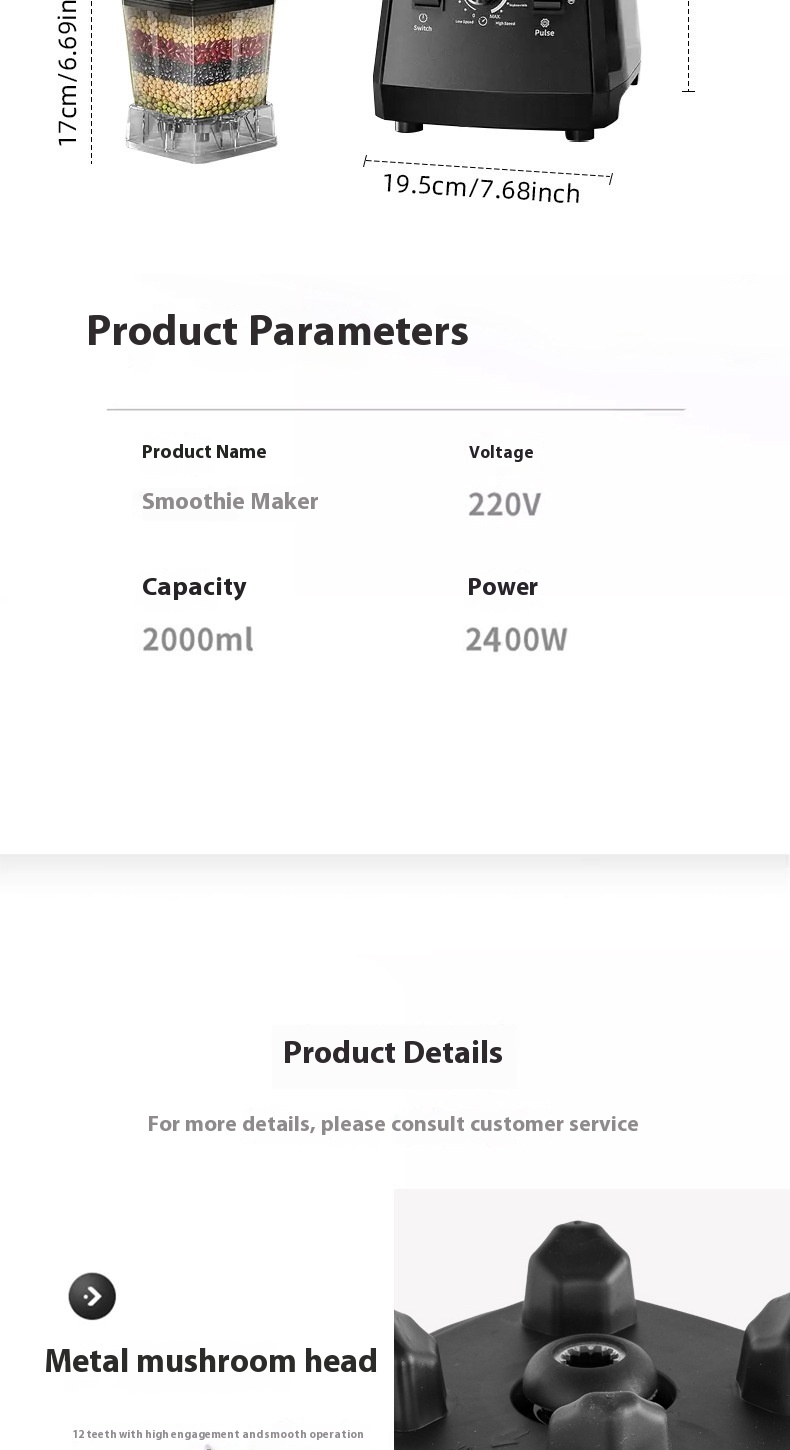Image resolution: width=790 pixels, height=1450 pixels.
Task: Select the 220V voltage value
Action: (504, 505)
